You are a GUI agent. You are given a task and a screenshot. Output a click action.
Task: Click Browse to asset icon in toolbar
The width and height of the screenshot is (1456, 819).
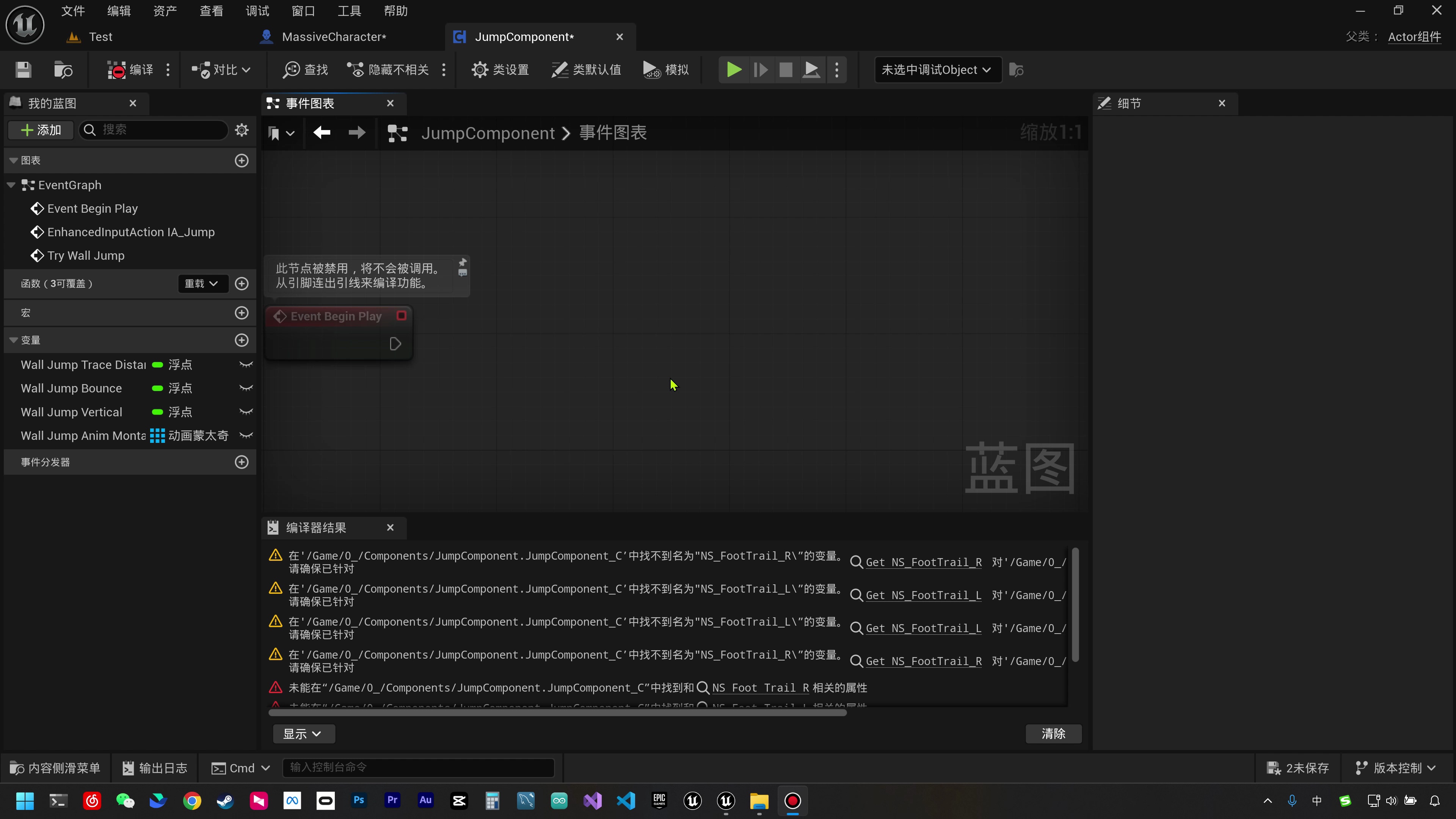coord(63,69)
